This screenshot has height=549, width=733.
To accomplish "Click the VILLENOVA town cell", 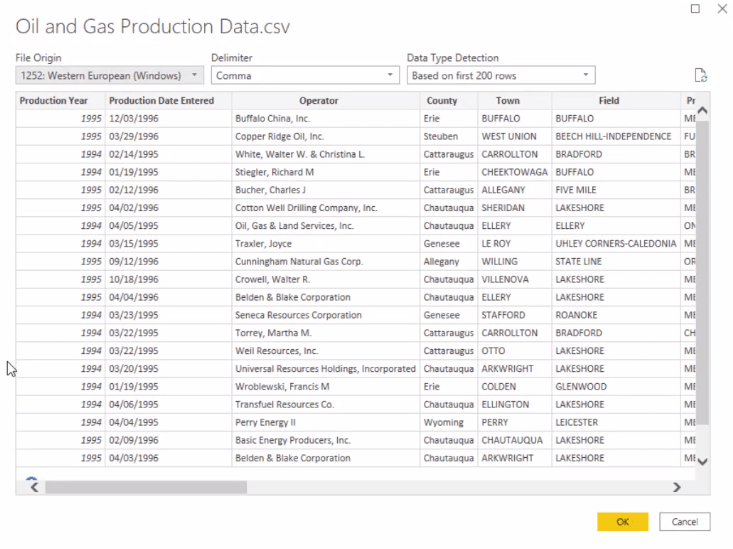I will coord(515,279).
